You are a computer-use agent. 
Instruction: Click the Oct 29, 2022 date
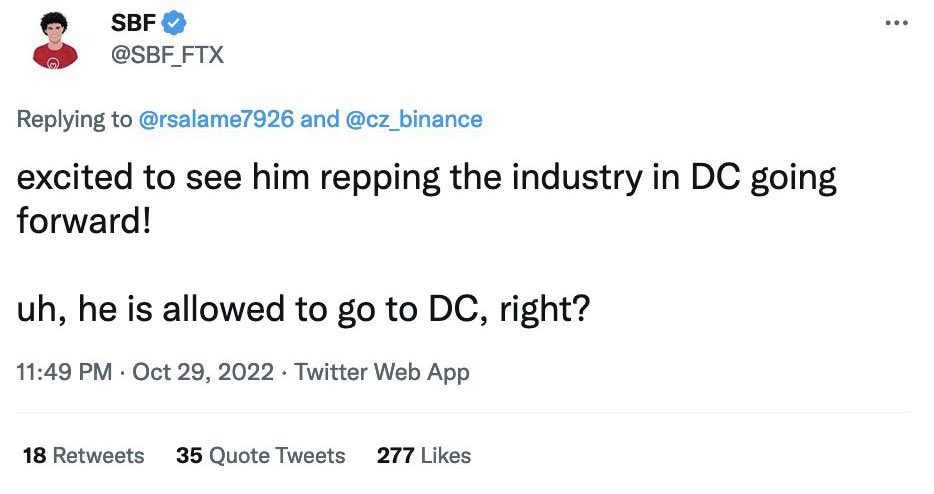[203, 373]
